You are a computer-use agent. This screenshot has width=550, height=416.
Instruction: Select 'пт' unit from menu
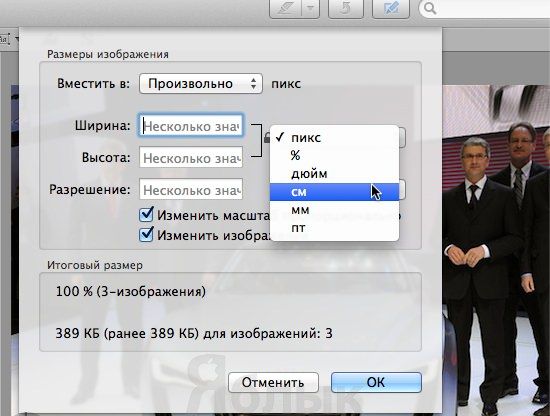click(334, 228)
